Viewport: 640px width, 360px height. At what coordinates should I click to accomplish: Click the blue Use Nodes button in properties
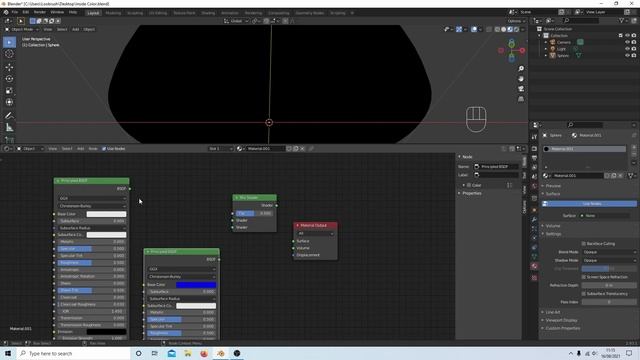click(x=589, y=204)
